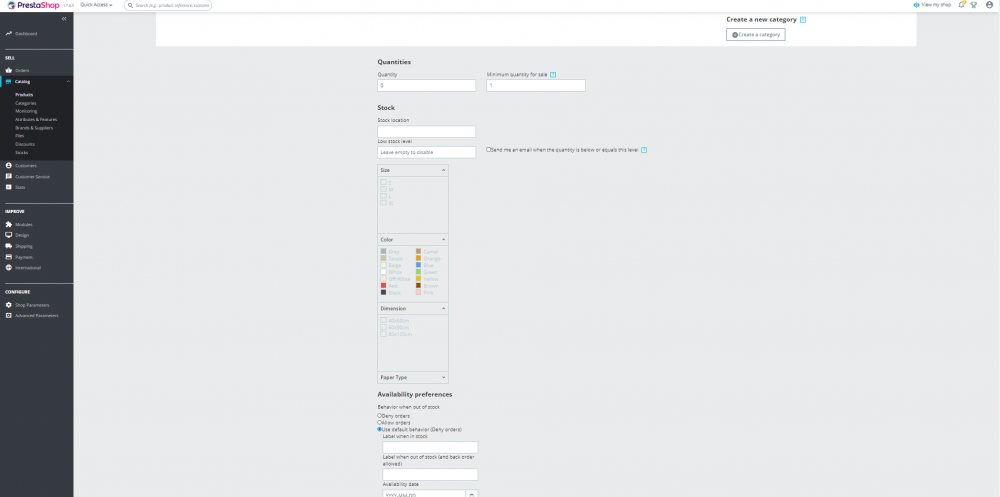Open Discounts in the Catalog menu

point(25,144)
